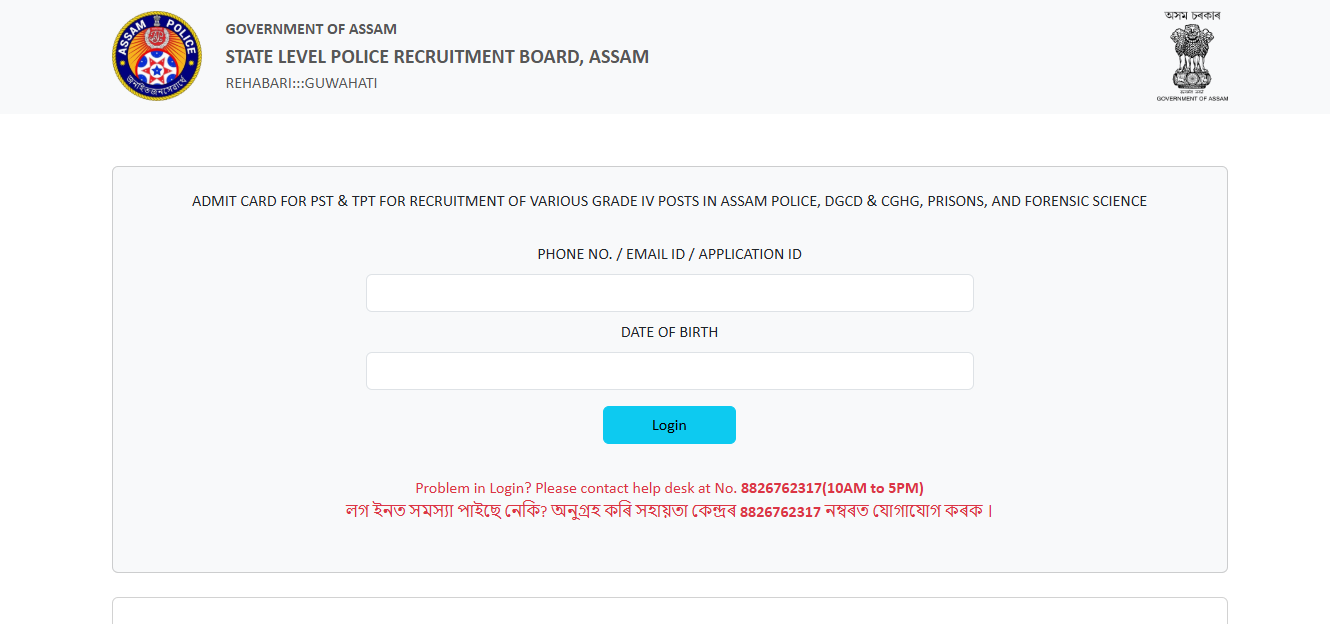Select the DATE OF BIRTH label text
Viewport: 1330px width, 624px height.
669,331
